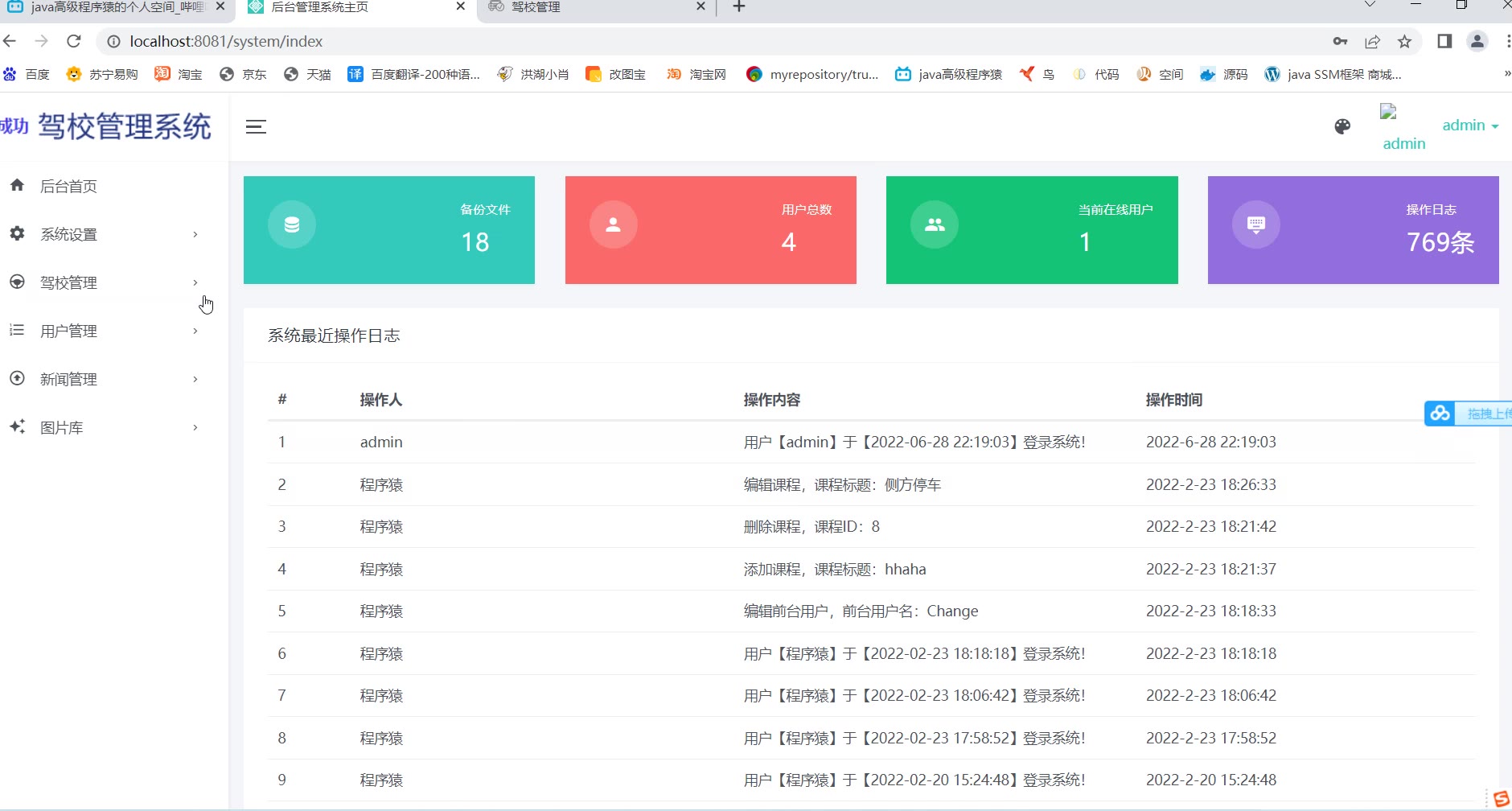The width and height of the screenshot is (1512, 811).
Task: Open a new browser tab
Action: [739, 6]
